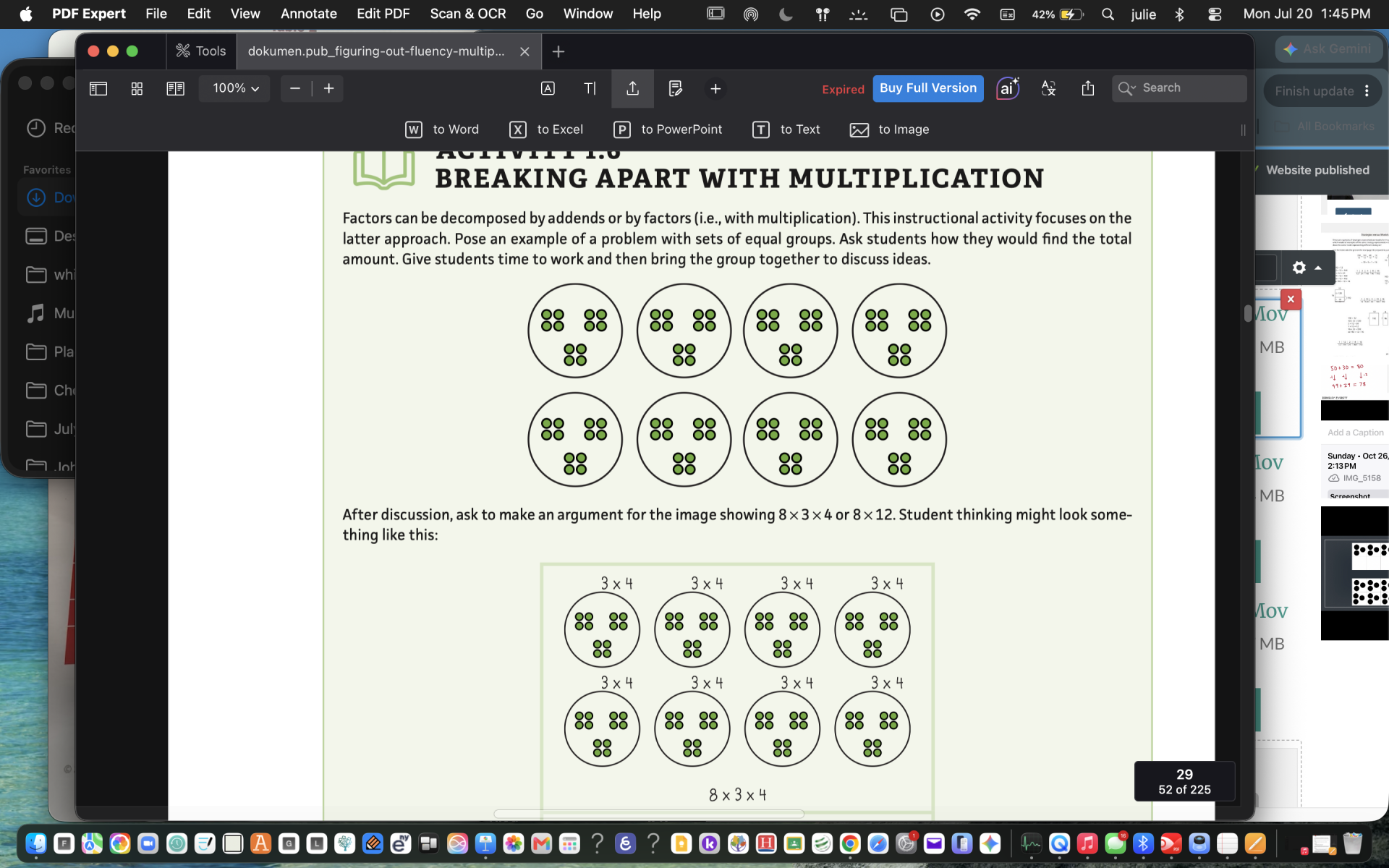Click the share icon in toolbar
The width and height of the screenshot is (1389, 868).
(1087, 88)
